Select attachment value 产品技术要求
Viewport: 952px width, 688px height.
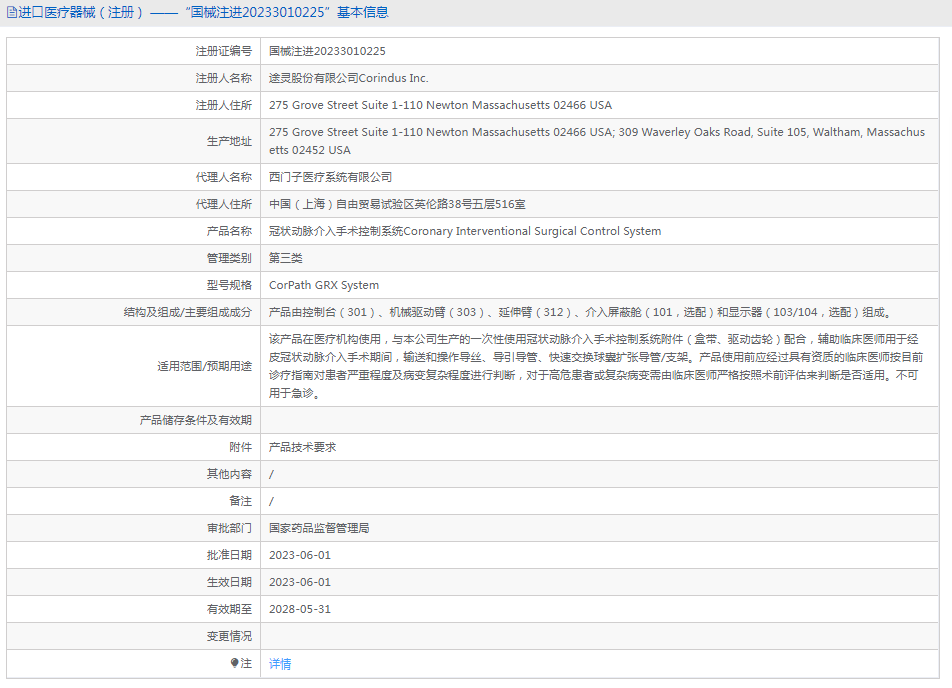(x=302, y=448)
